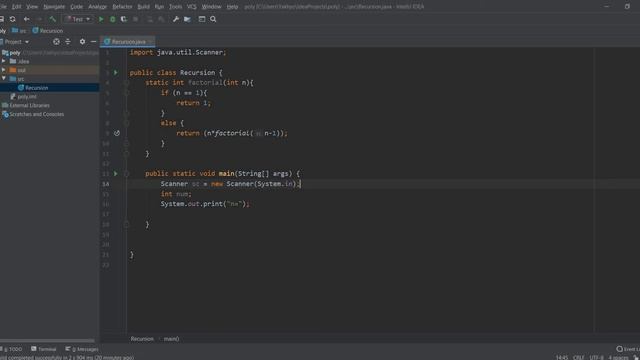Open the Messages tool window
640x360 pixels.
point(82,349)
